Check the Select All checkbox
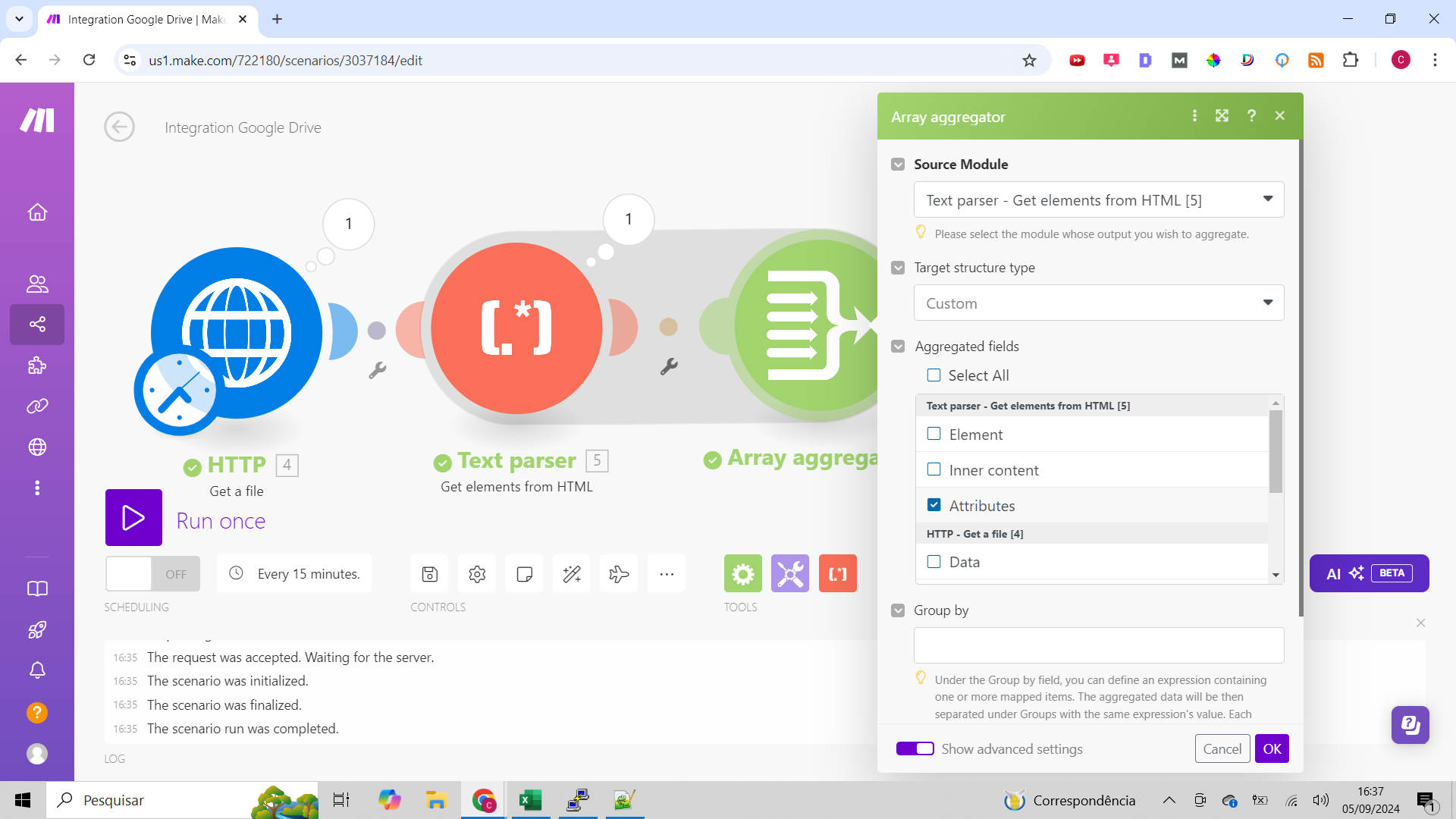The width and height of the screenshot is (1456, 819). coord(934,375)
